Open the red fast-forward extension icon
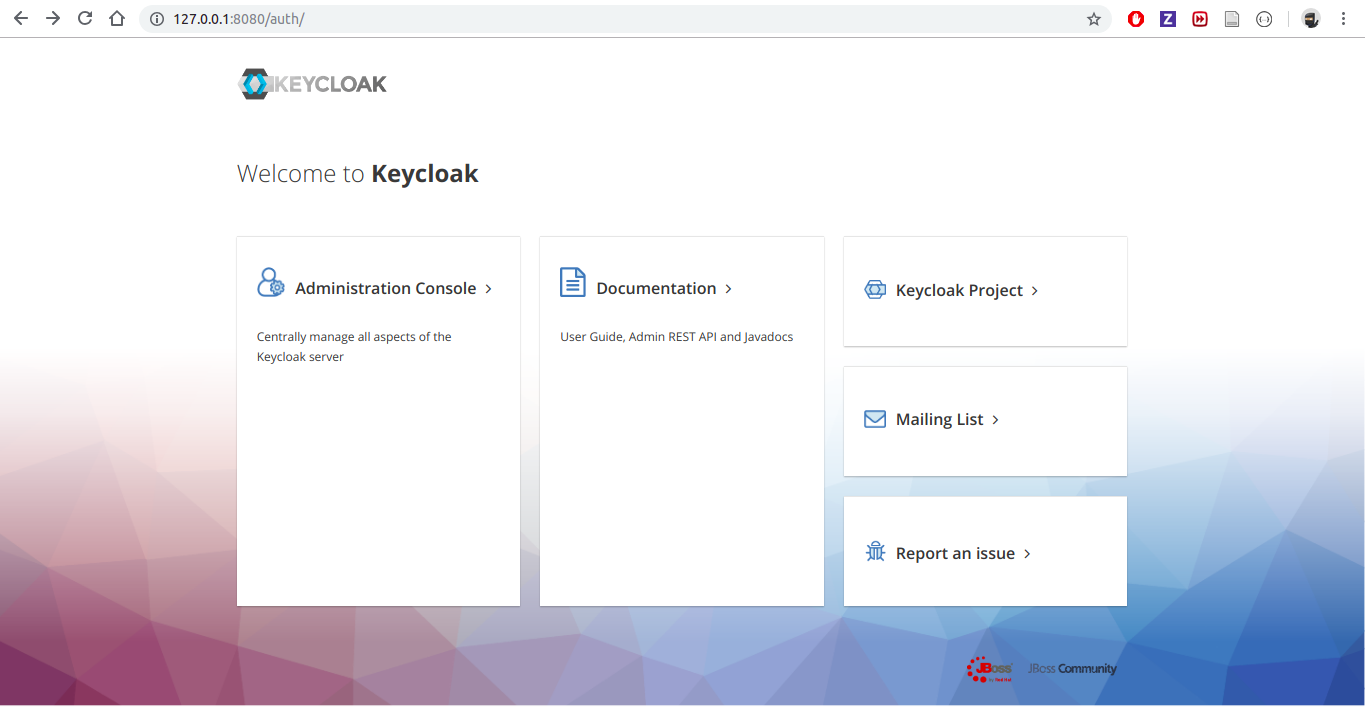Image resolution: width=1365 pixels, height=707 pixels. click(x=1200, y=19)
